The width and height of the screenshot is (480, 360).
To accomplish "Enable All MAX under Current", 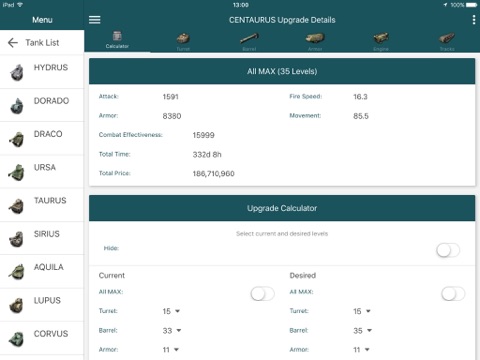I will (262, 294).
